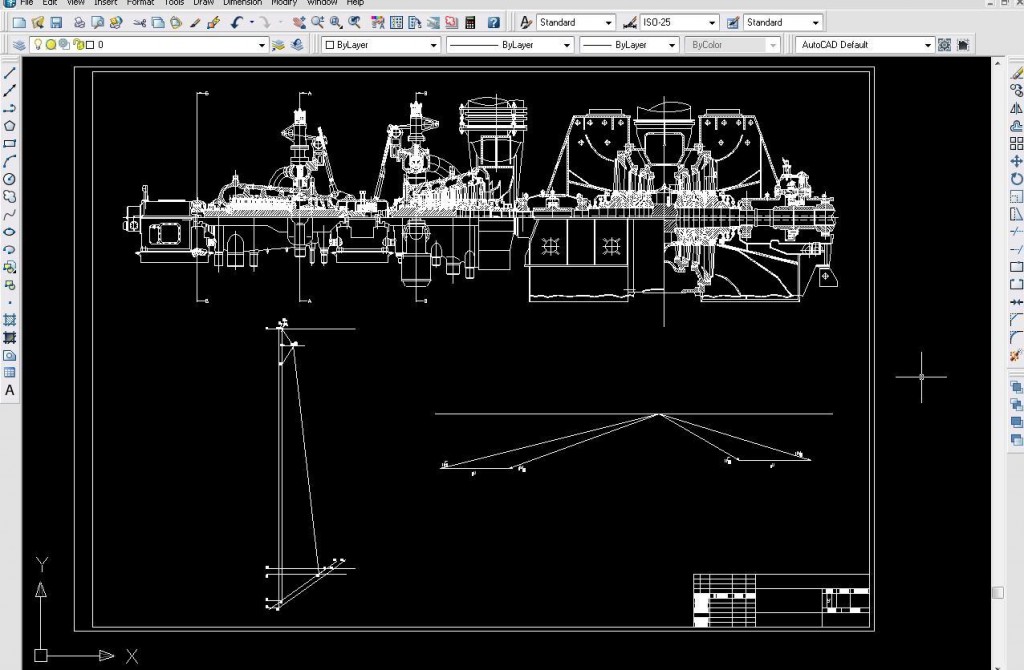Select the Polygon draw tool
Screen dimensions: 1024x670
tap(10, 126)
